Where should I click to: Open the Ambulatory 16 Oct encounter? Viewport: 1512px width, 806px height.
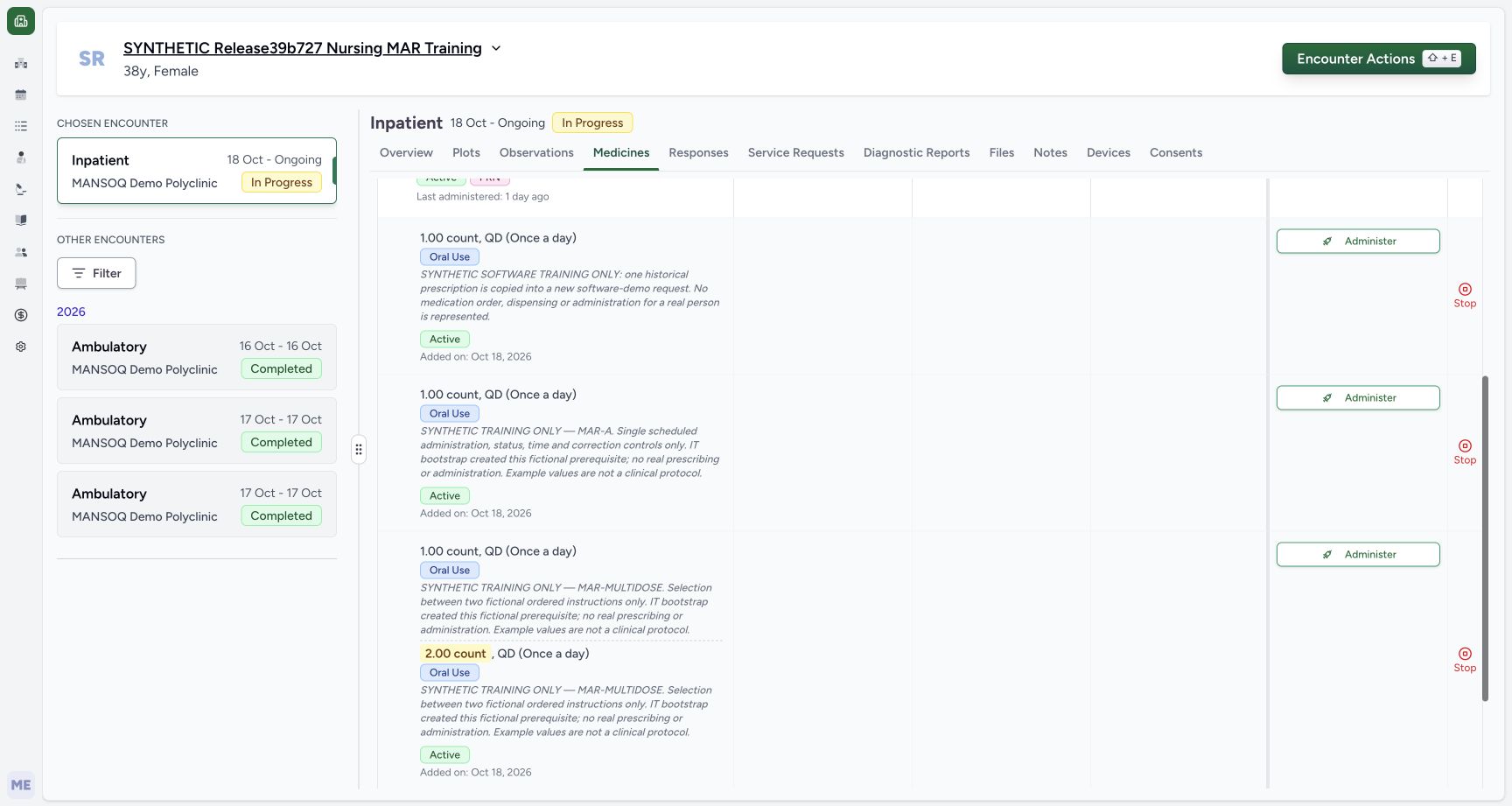click(x=197, y=357)
